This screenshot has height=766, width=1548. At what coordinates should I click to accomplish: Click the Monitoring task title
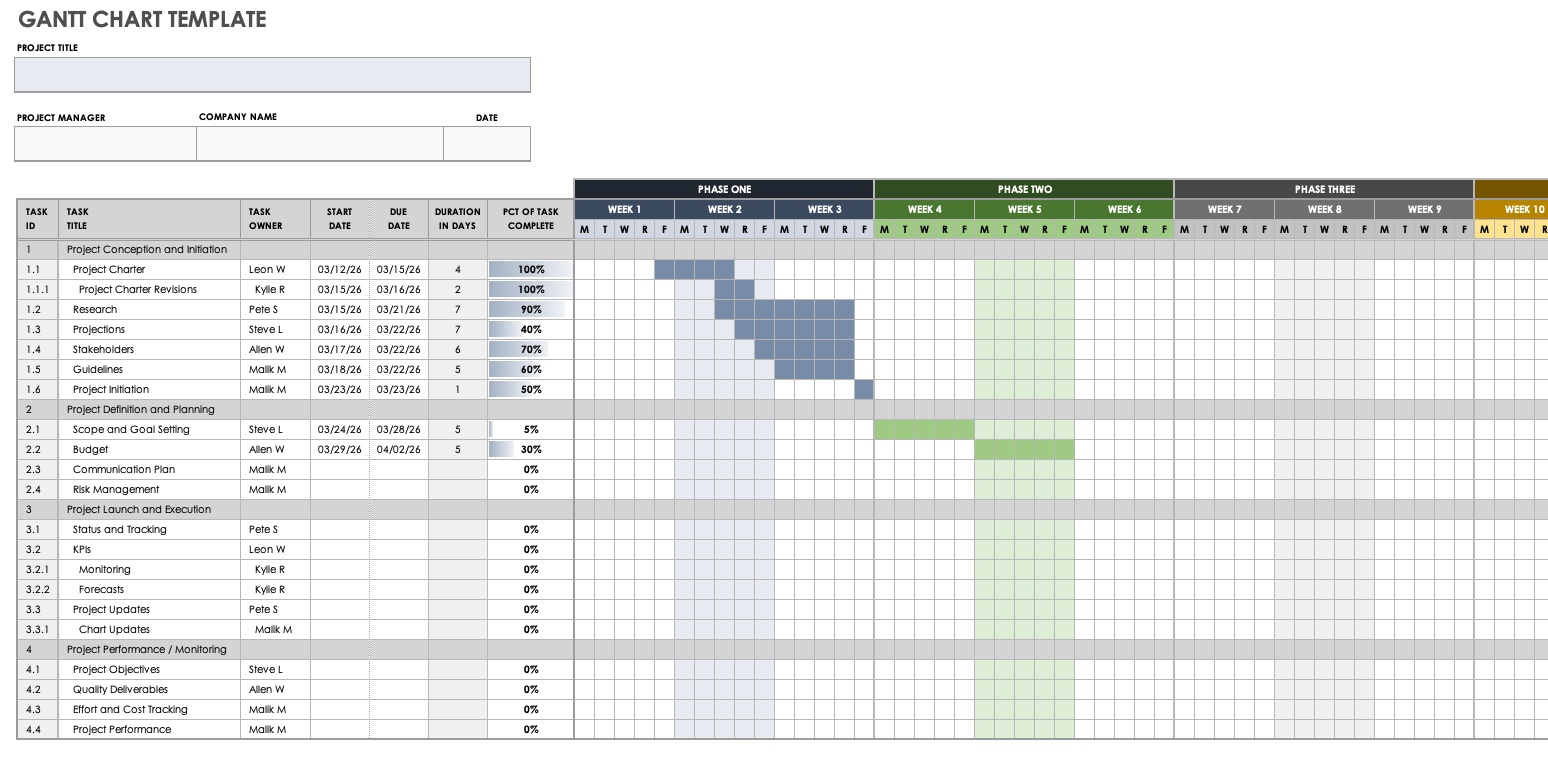click(105, 569)
